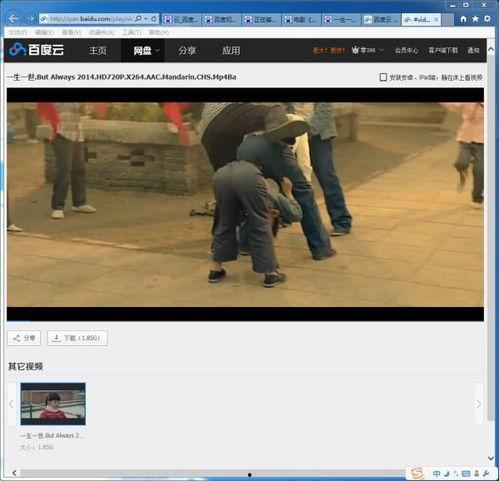Image resolution: width=499 pixels, height=481 pixels.
Task: Click the Sogou input method S logo
Action: 417,473
